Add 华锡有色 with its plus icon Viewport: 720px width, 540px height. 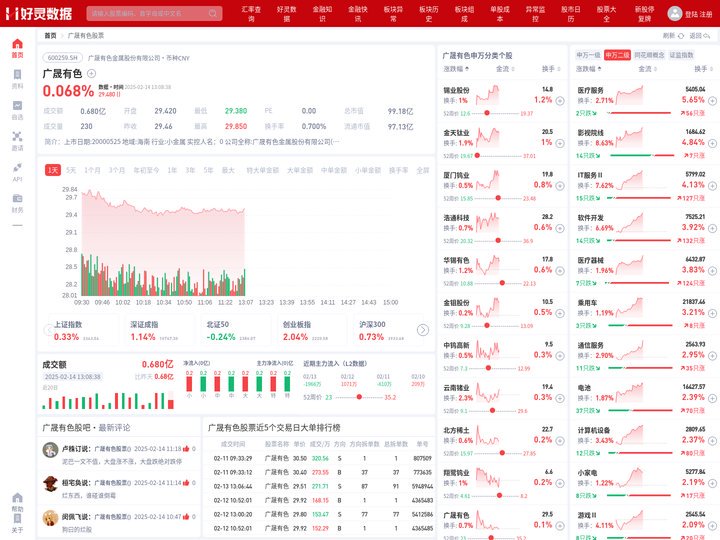coord(560,270)
